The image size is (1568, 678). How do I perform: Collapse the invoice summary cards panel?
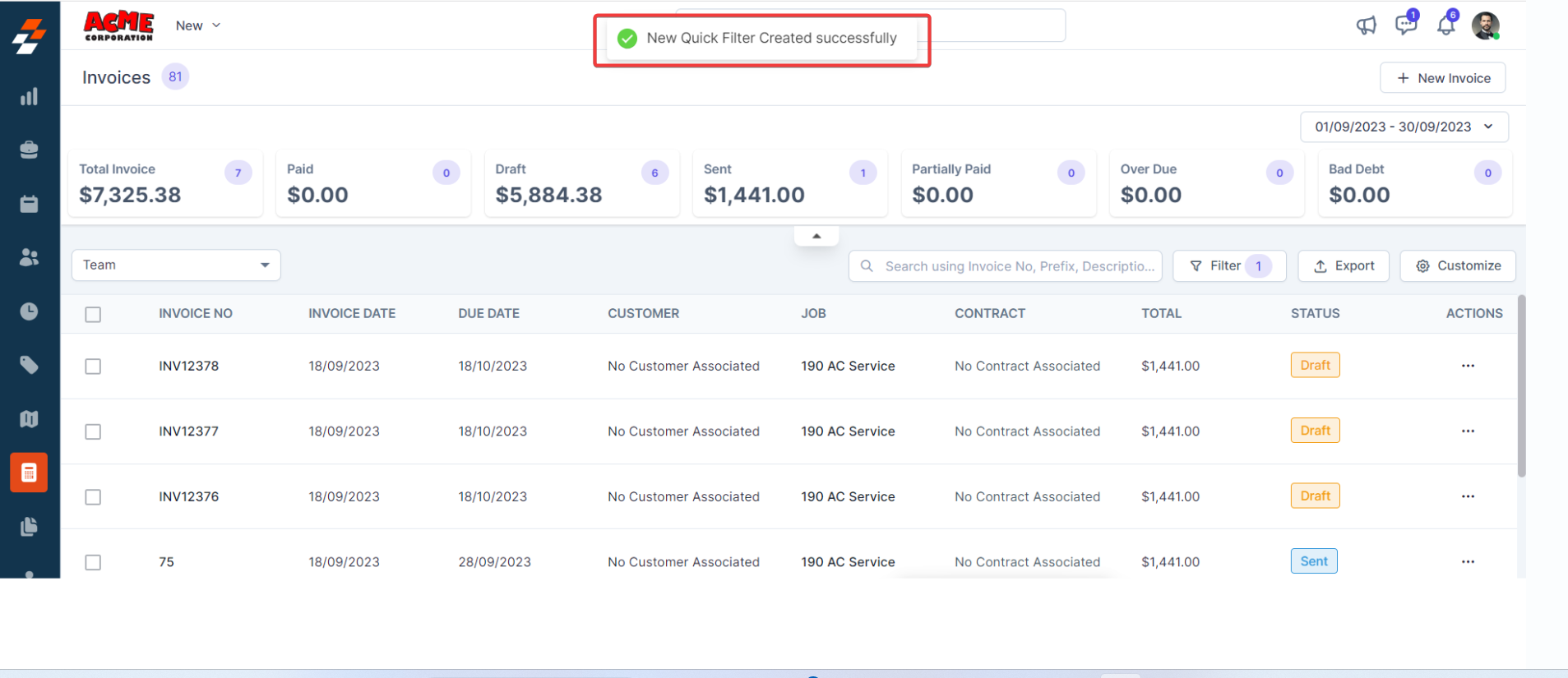[x=816, y=236]
